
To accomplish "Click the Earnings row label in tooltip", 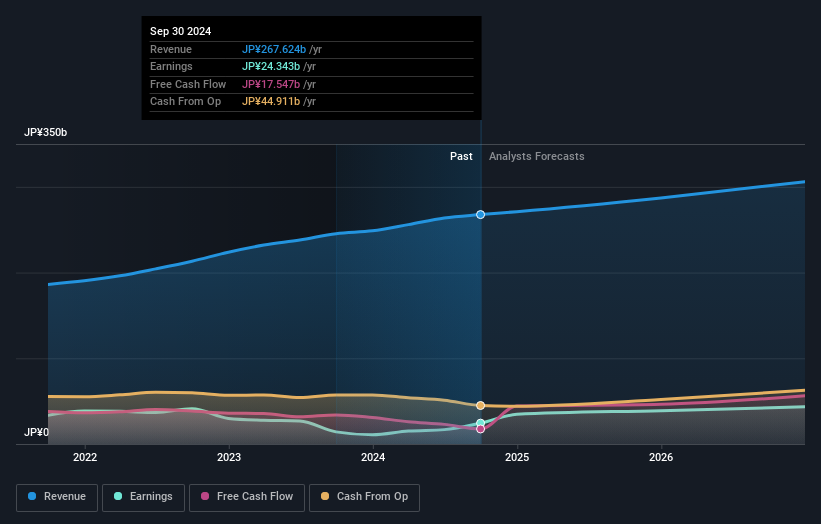I will (x=171, y=66).
